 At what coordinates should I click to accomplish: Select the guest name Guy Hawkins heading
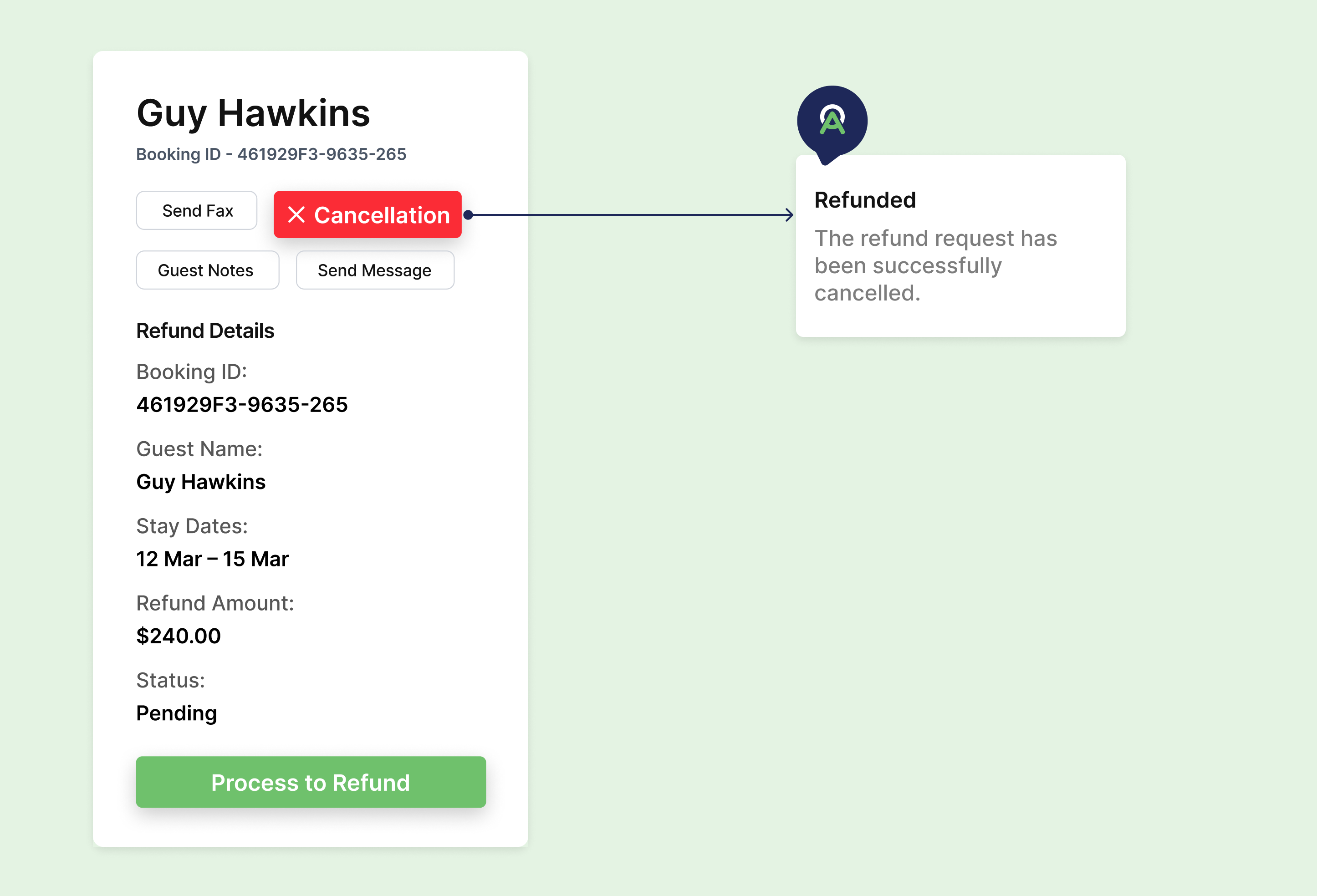click(x=253, y=114)
